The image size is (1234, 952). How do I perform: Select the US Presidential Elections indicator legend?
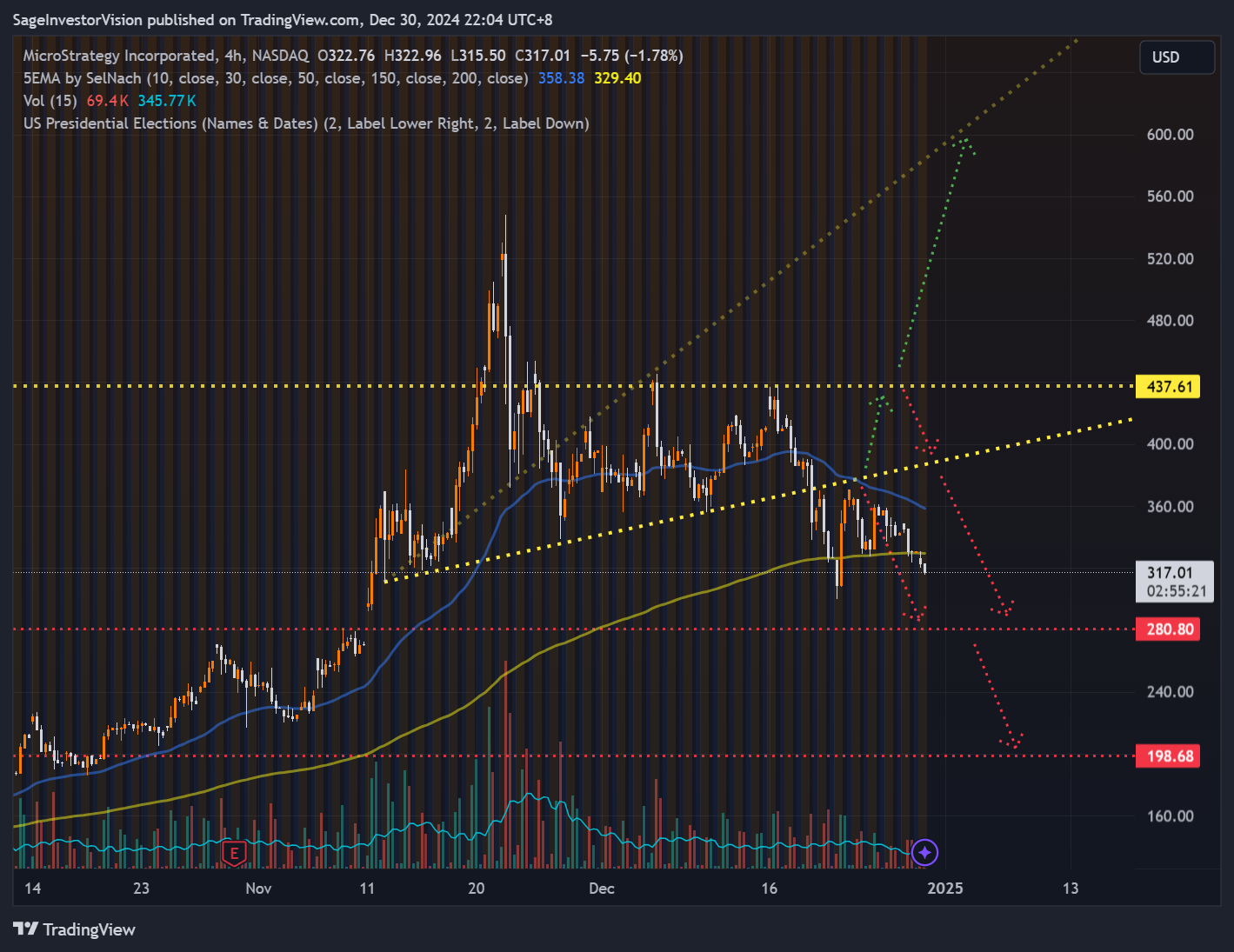coord(306,123)
